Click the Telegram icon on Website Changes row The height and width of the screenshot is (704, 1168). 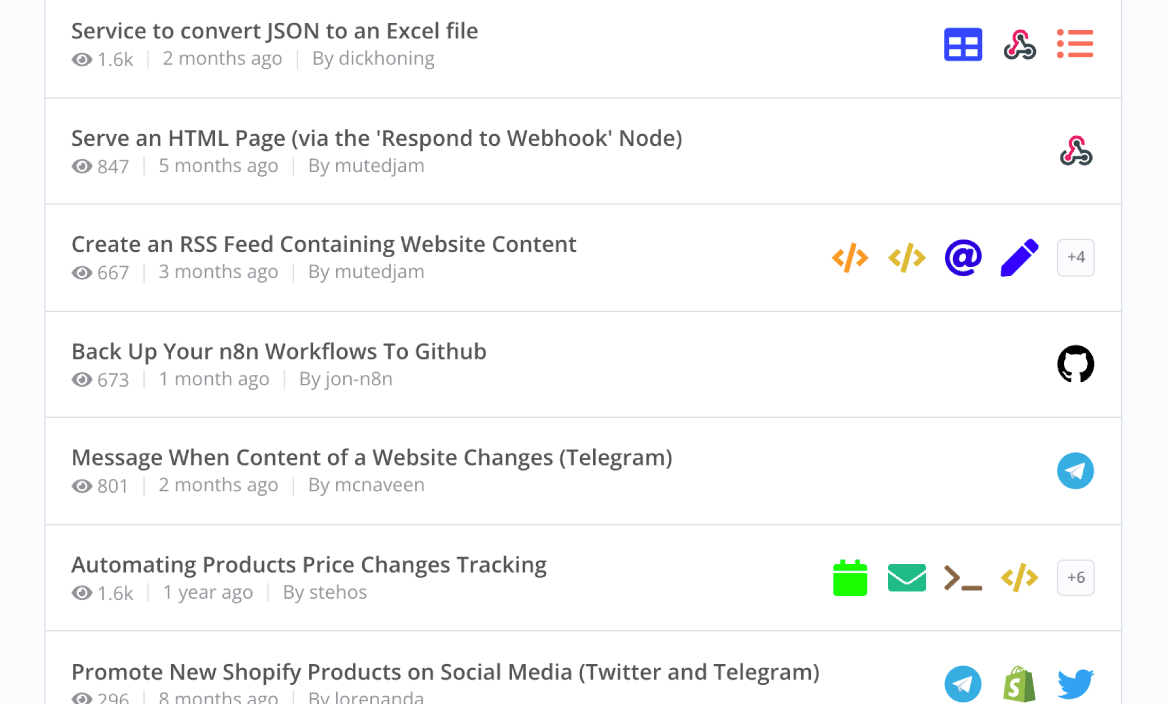pyautogui.click(x=1076, y=471)
